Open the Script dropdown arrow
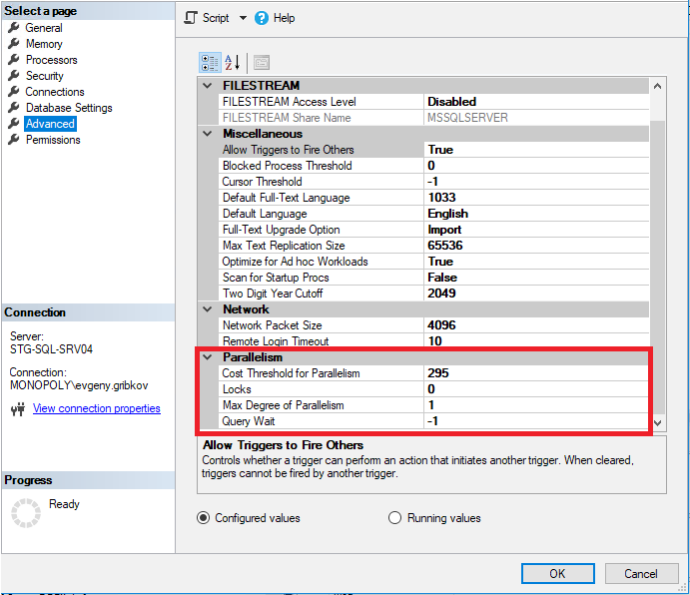Screen dimensions: 690x595 [x=243, y=18]
